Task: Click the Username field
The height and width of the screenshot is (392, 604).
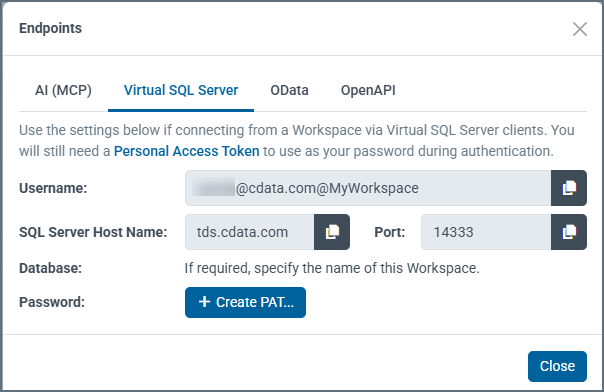Action: 368,188
